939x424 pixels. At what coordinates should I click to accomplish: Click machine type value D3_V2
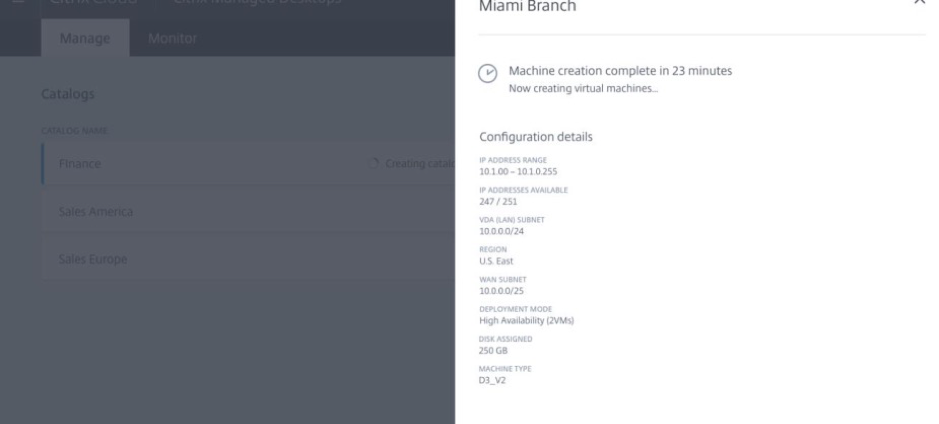492,380
